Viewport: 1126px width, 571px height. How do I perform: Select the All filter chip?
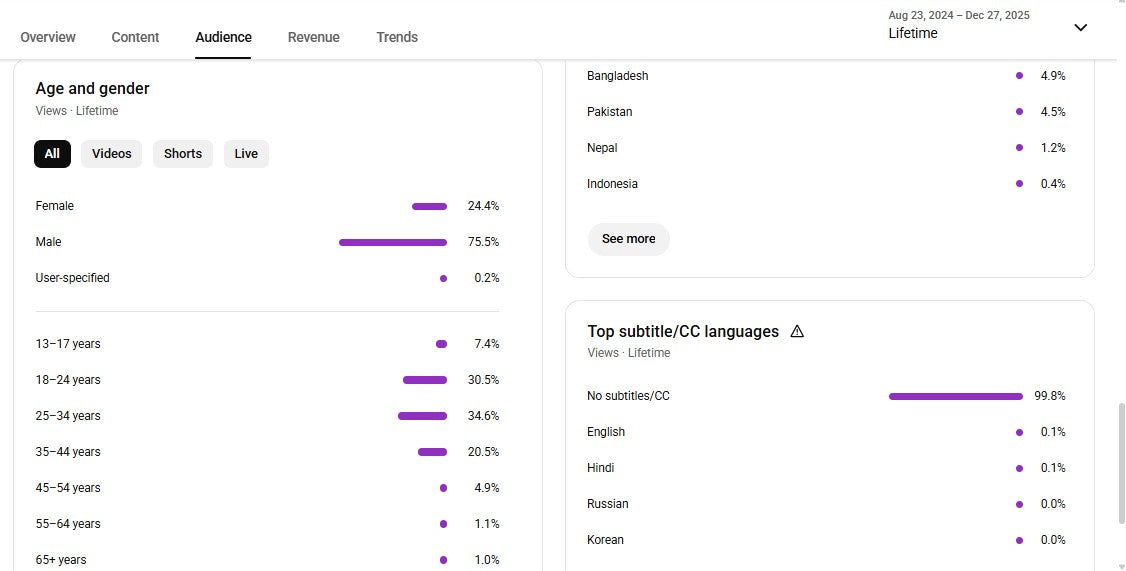click(x=52, y=154)
